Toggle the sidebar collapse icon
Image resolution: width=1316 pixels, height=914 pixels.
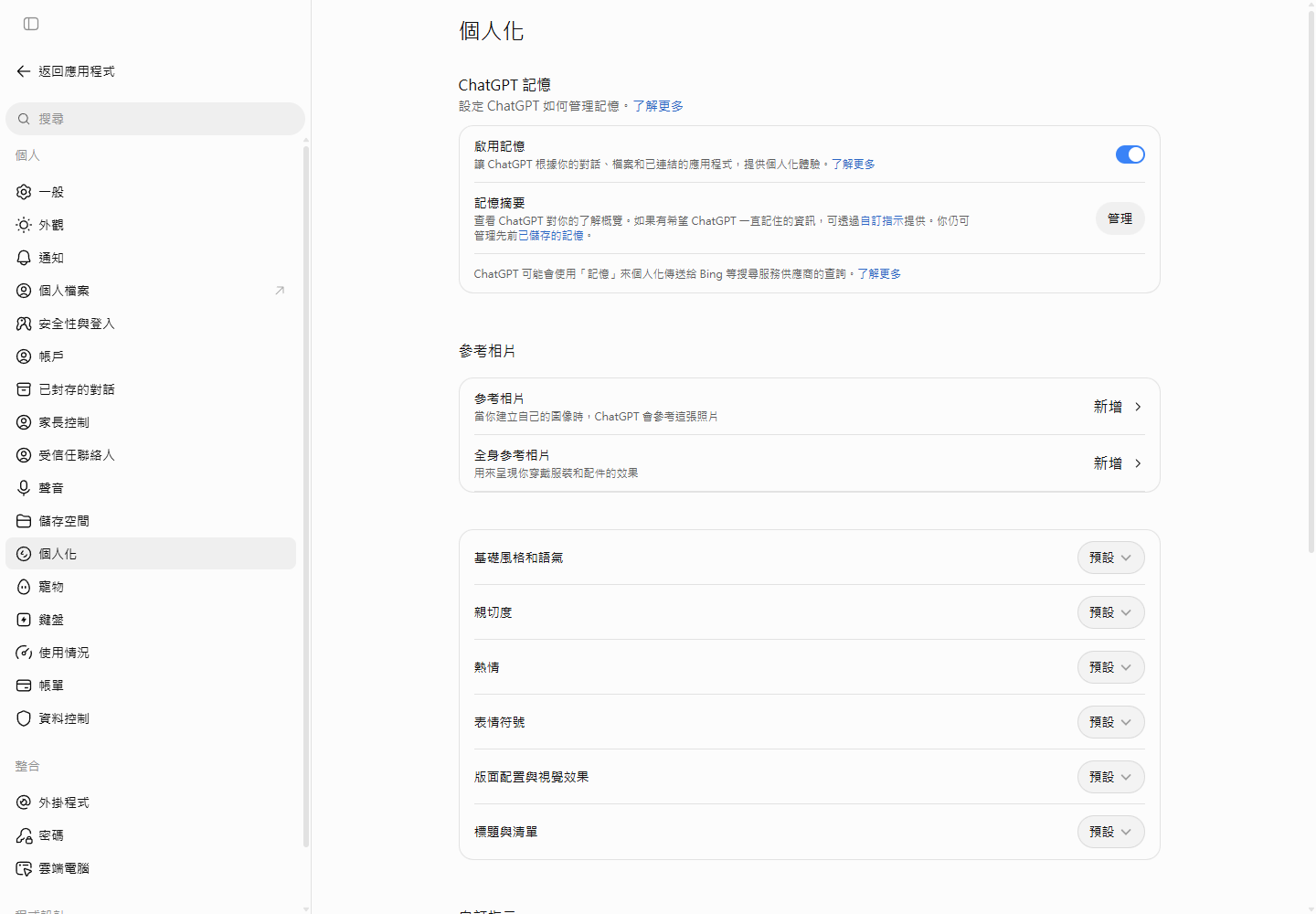tap(31, 24)
